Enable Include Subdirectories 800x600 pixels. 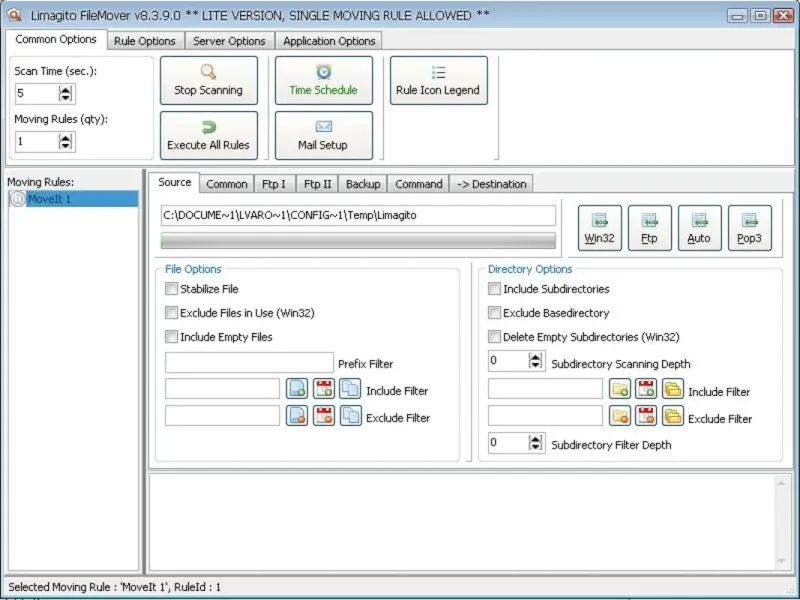494,289
